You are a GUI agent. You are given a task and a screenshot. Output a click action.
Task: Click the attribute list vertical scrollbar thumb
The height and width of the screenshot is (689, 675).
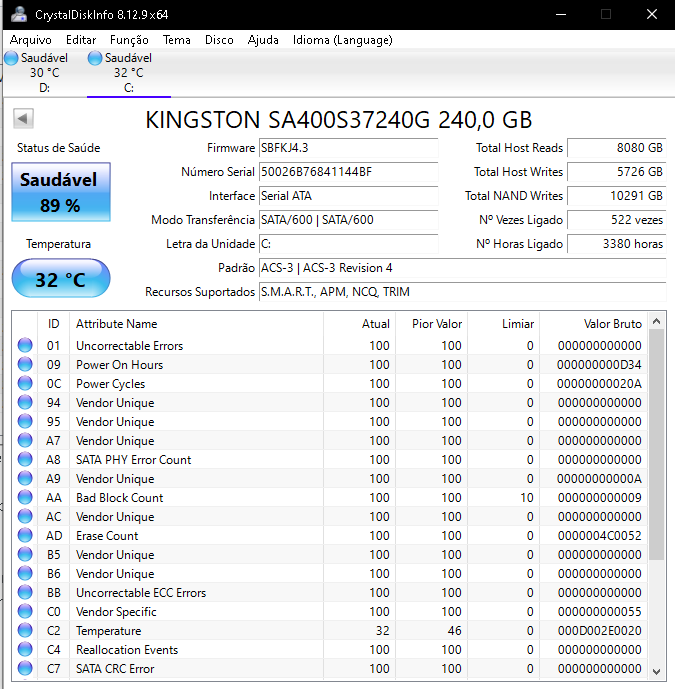click(x=657, y=445)
